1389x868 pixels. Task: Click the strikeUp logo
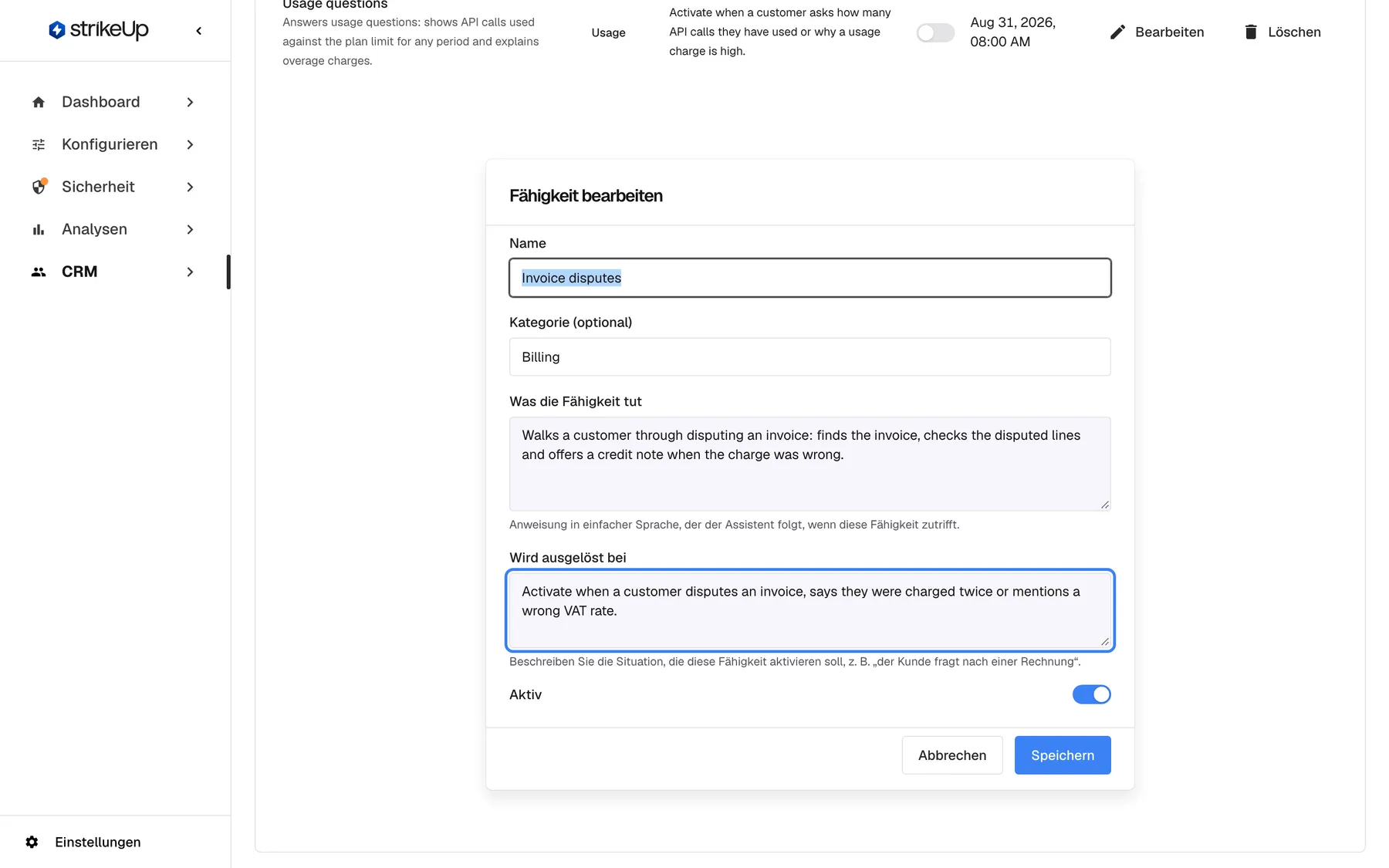(98, 30)
